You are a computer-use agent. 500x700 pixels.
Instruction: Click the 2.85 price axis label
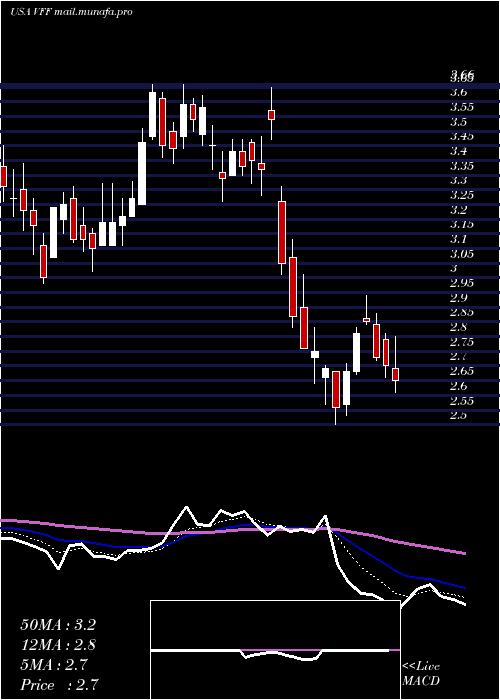(x=462, y=312)
